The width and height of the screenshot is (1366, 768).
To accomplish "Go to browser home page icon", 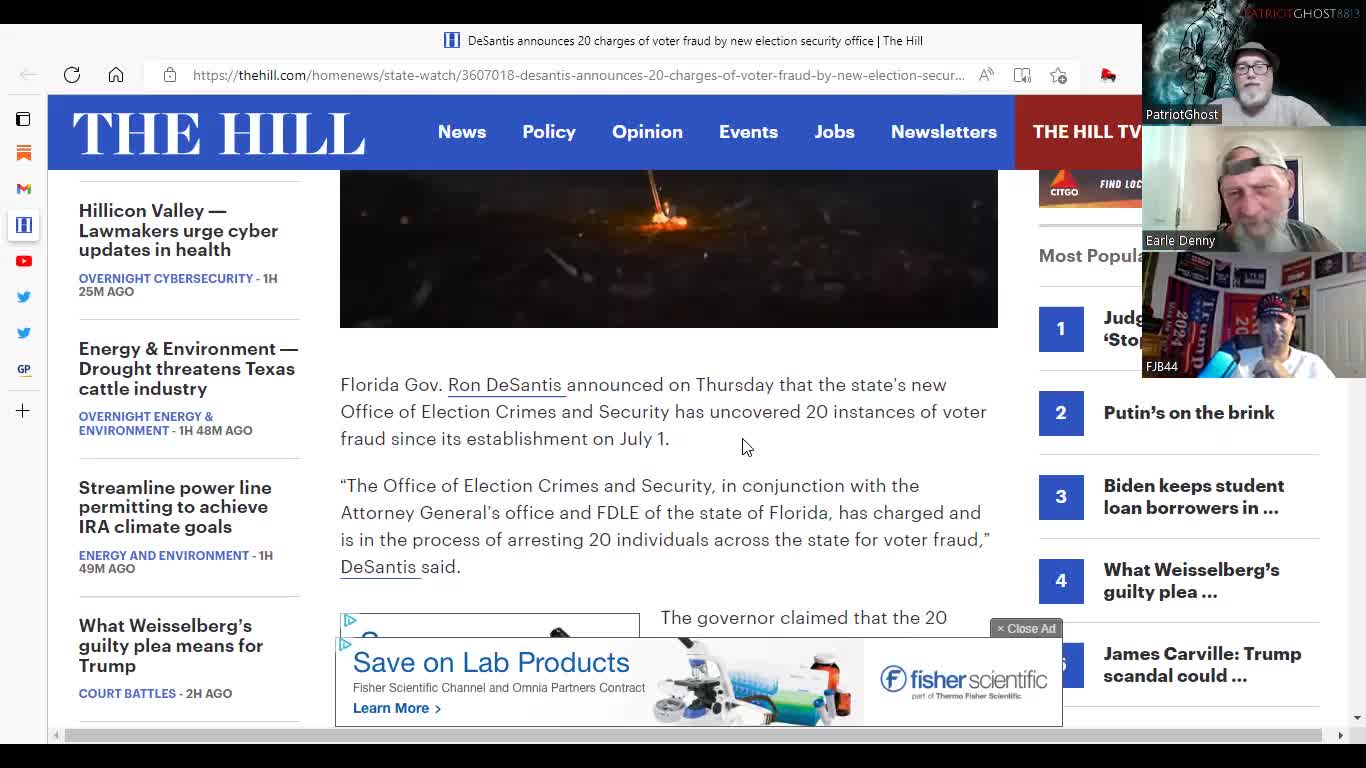I will [116, 75].
